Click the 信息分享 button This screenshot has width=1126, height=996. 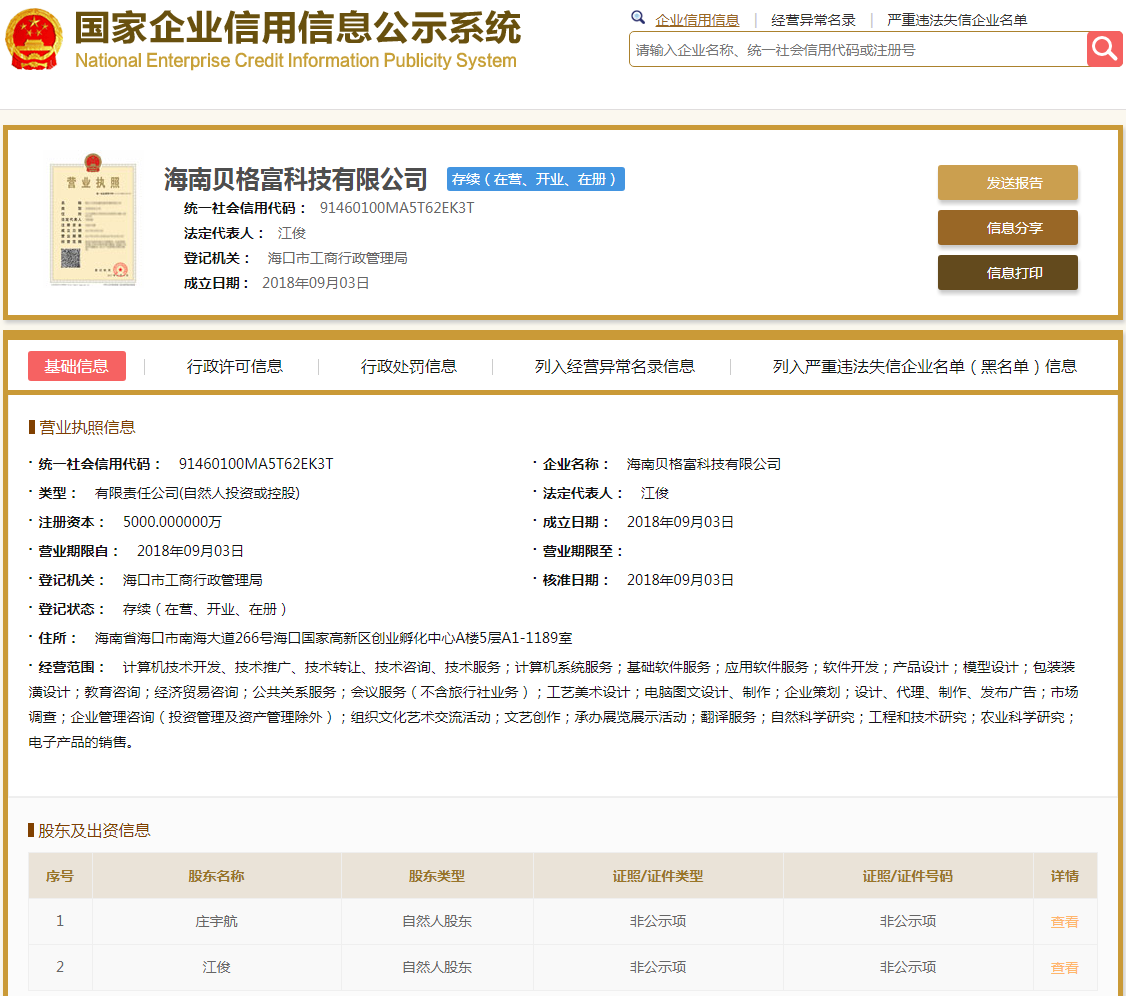(1007, 228)
